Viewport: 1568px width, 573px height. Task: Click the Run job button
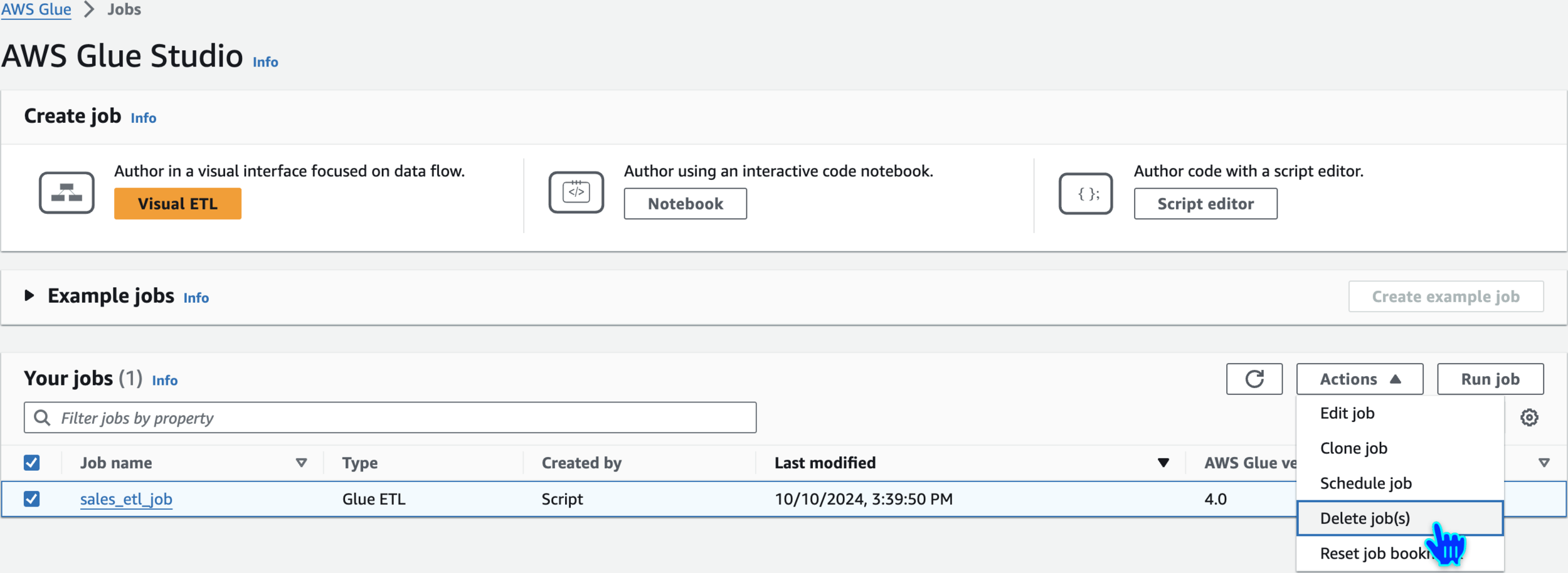[x=1490, y=379]
